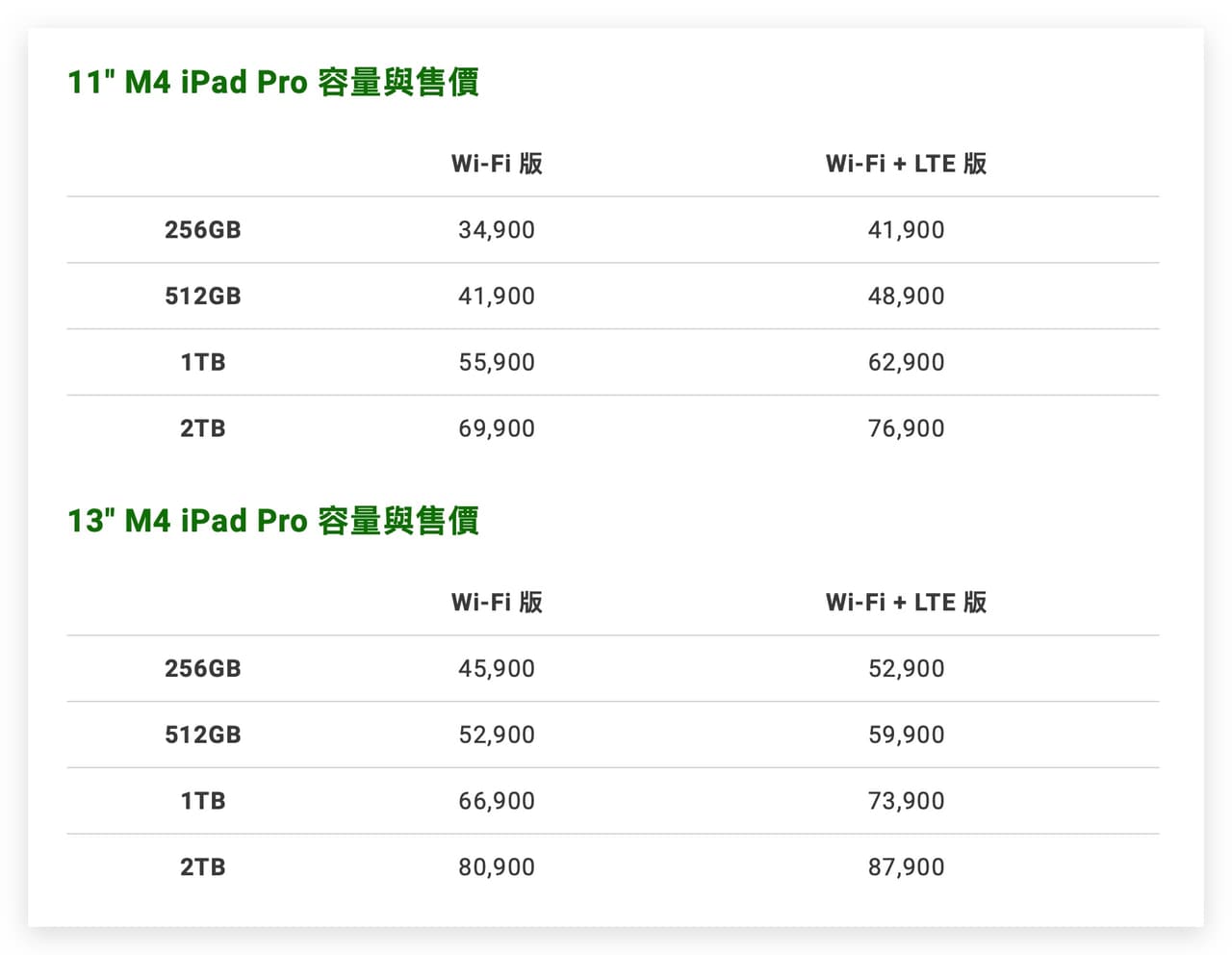The height and width of the screenshot is (955, 1232).
Task: Select the 34,900 price cell
Action: pyautogui.click(x=497, y=230)
